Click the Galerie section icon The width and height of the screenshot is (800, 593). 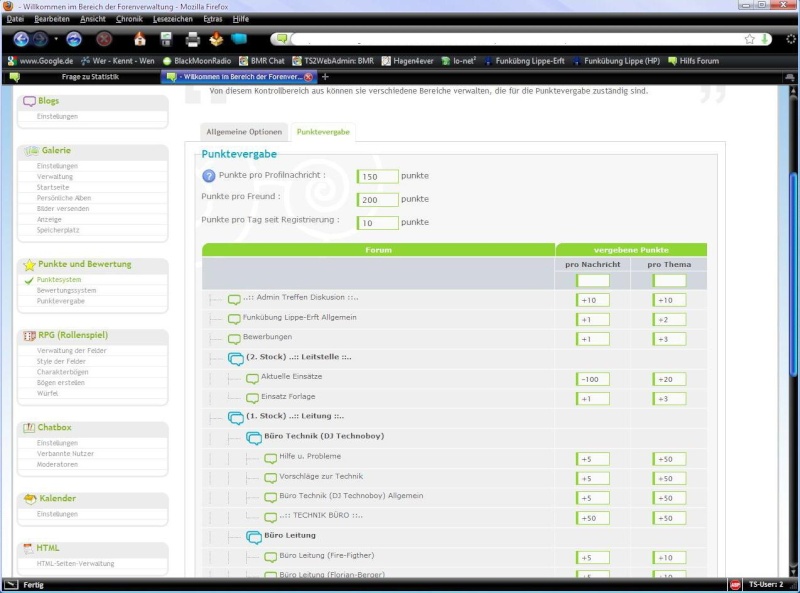point(31,151)
